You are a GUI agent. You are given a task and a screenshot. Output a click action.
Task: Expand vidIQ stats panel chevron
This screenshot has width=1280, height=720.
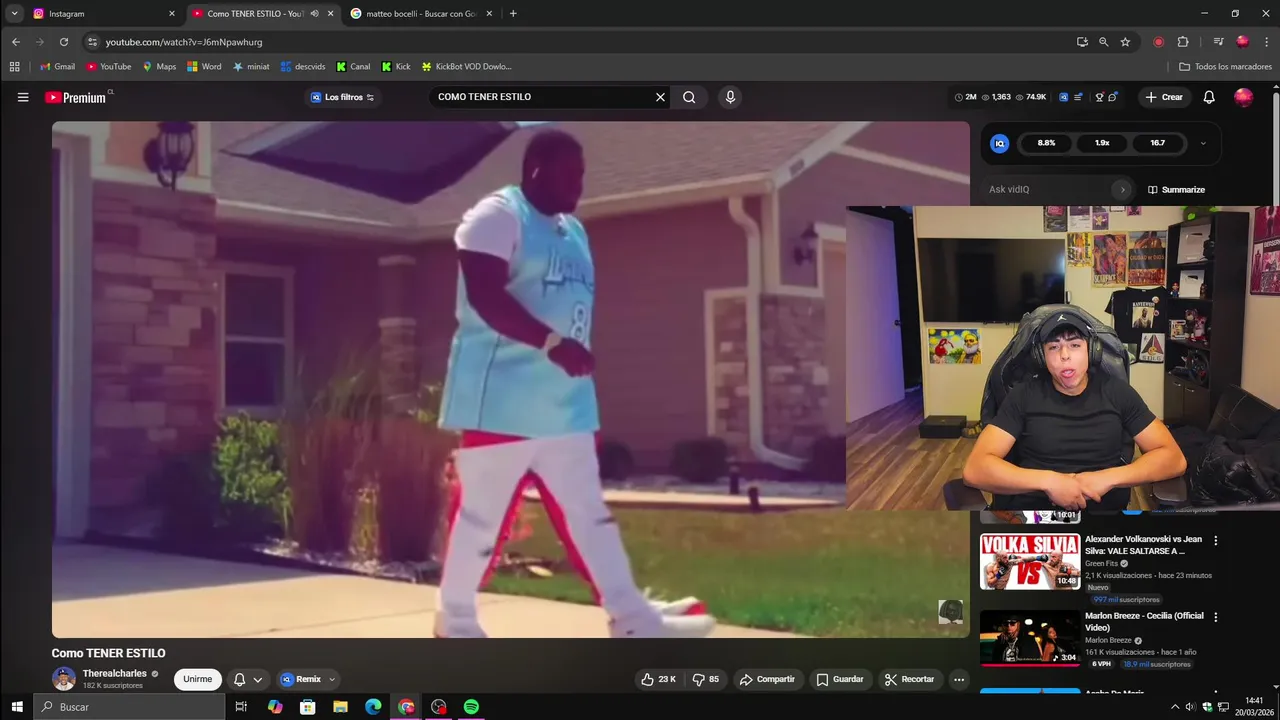coord(1203,143)
